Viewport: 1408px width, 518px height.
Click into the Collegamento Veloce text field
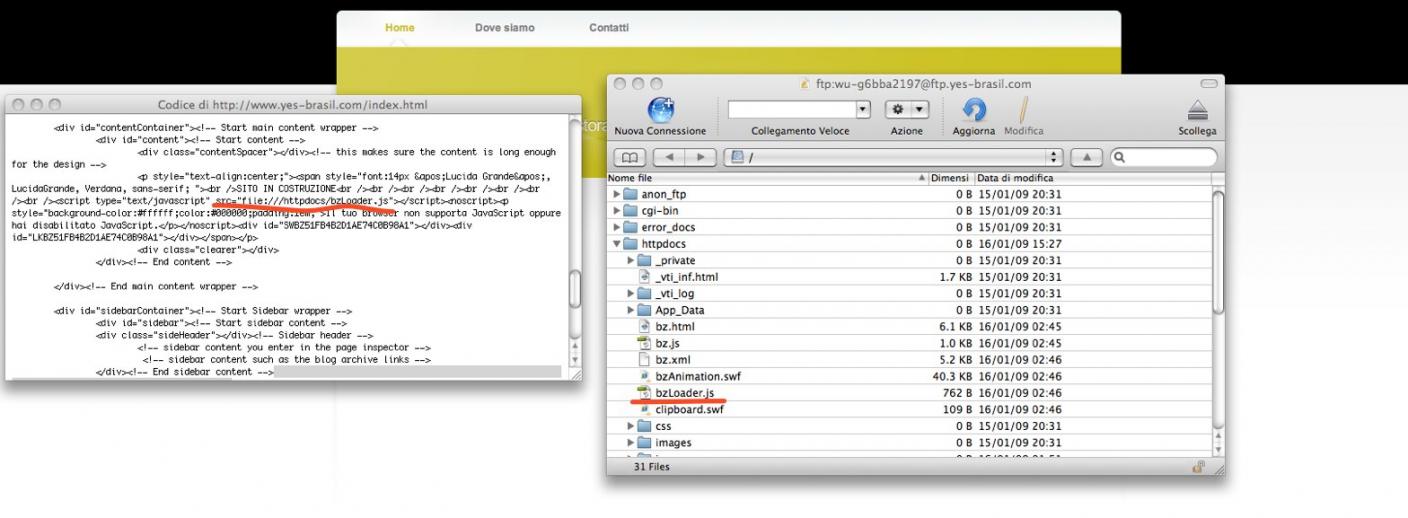click(x=792, y=108)
